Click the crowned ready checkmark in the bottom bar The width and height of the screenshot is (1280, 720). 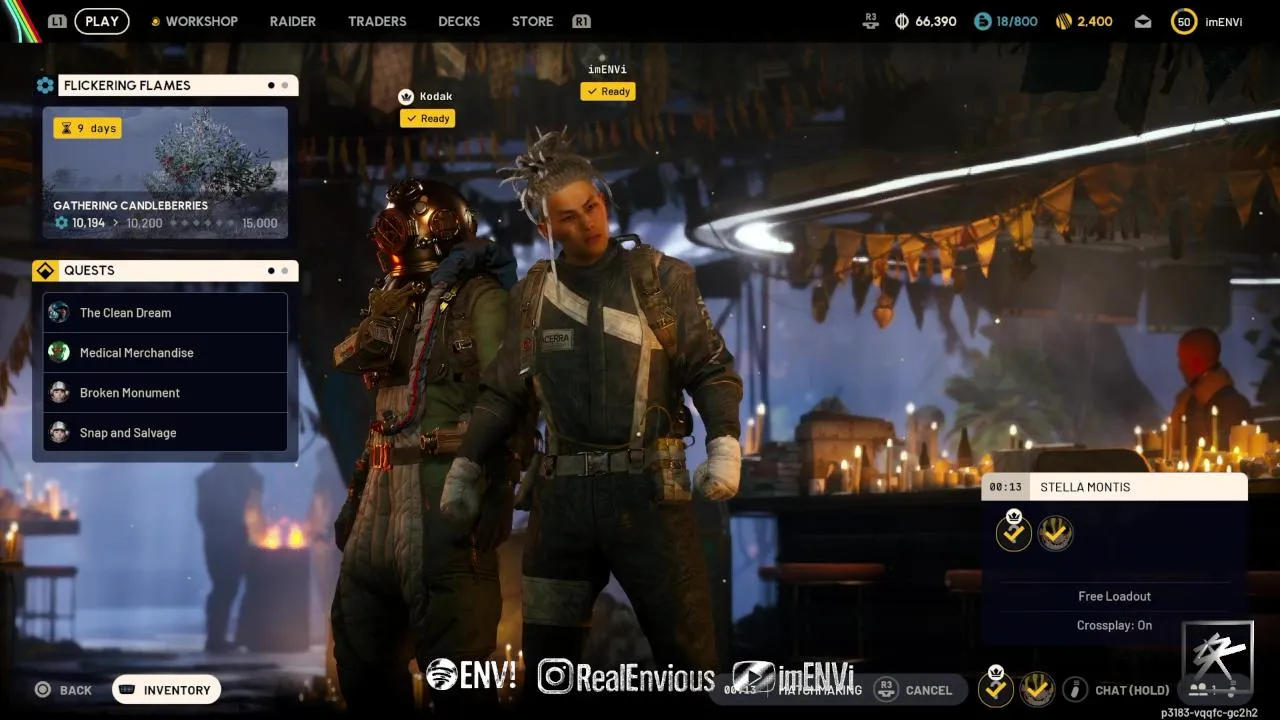[995, 688]
